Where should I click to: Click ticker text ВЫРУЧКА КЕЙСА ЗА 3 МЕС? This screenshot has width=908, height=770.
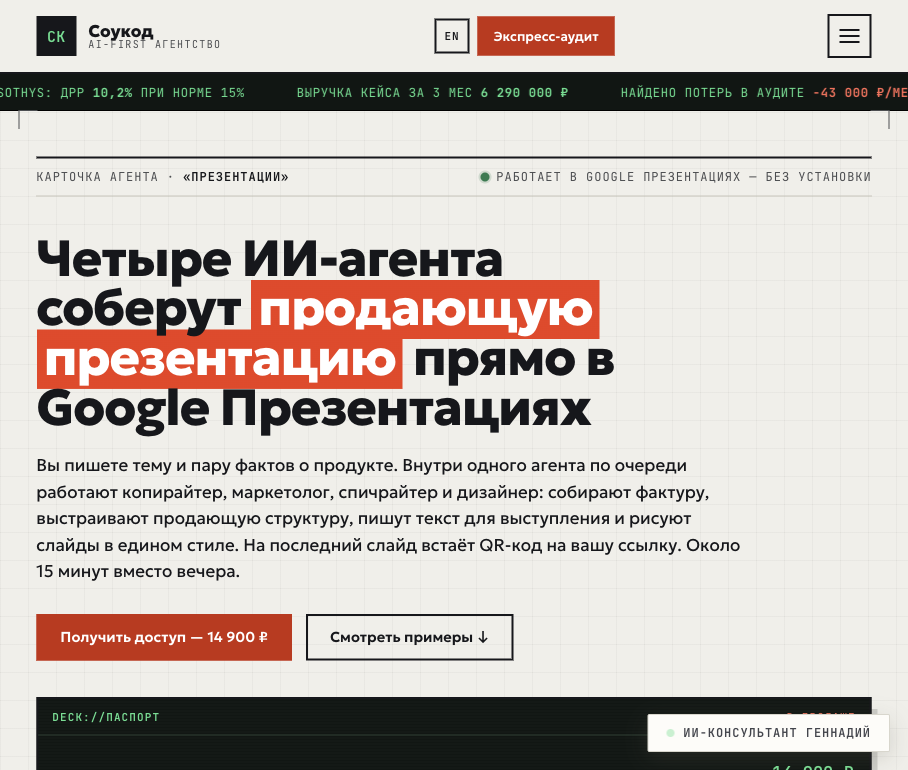point(384,93)
